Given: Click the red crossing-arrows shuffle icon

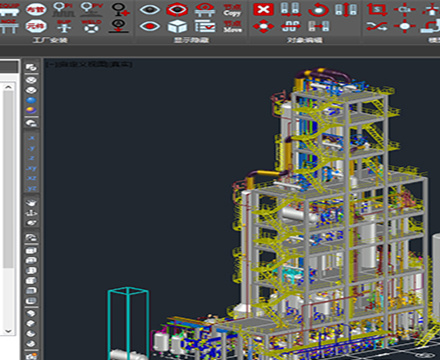Looking at the screenshot, I should (377, 26).
